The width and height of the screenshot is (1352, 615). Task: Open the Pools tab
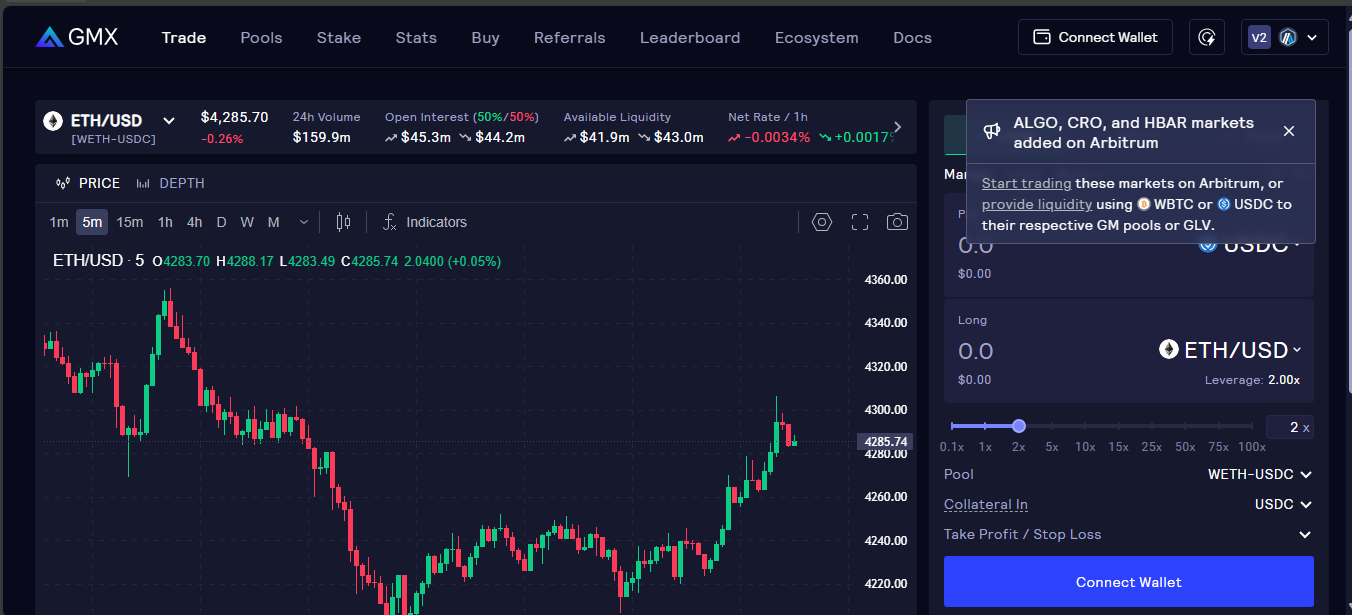(261, 37)
